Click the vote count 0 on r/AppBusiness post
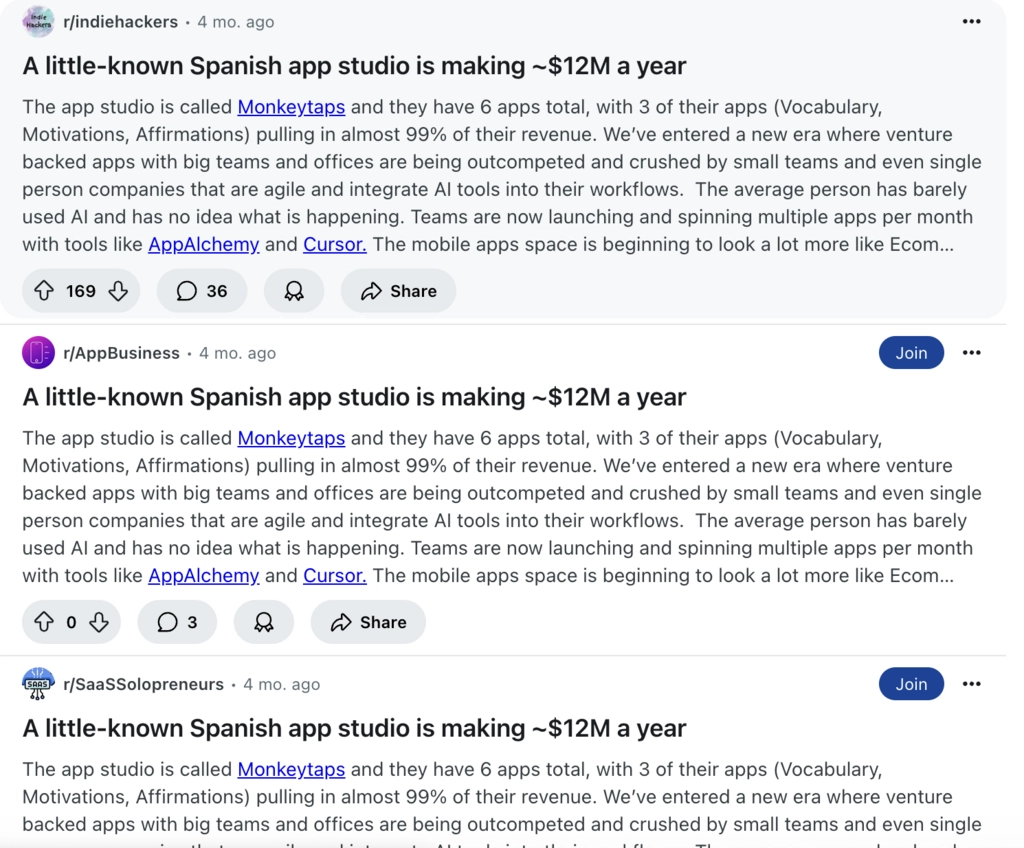 click(71, 622)
